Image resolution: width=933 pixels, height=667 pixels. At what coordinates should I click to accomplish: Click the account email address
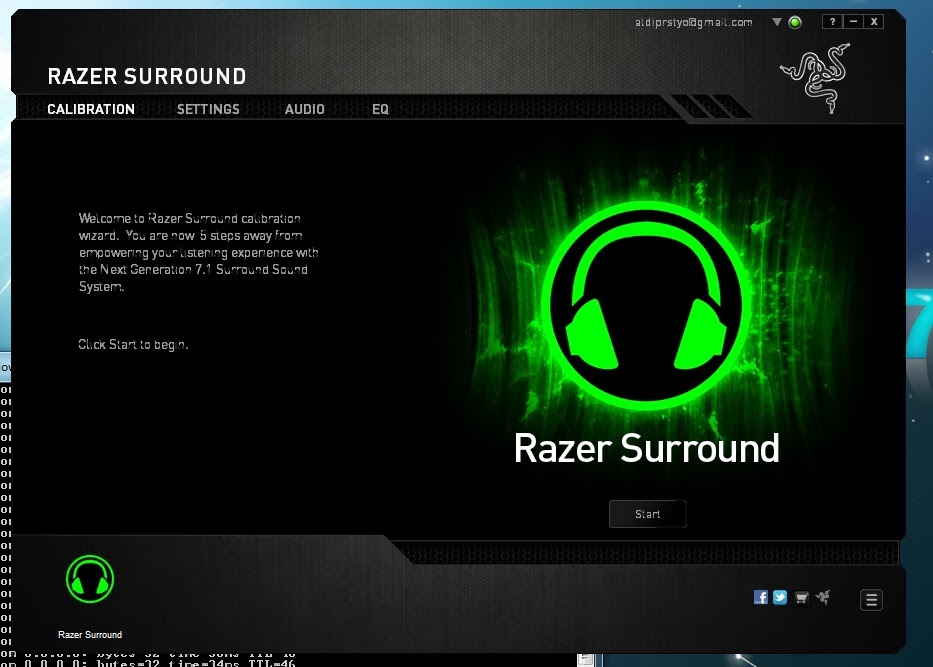click(694, 23)
